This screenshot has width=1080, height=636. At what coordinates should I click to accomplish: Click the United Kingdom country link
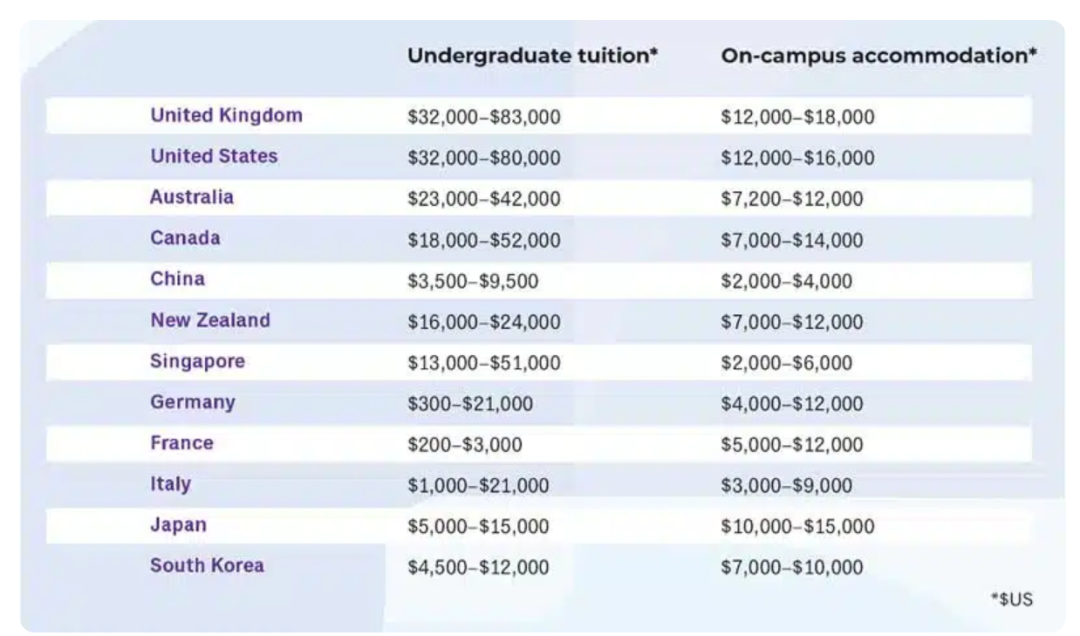[x=226, y=116]
